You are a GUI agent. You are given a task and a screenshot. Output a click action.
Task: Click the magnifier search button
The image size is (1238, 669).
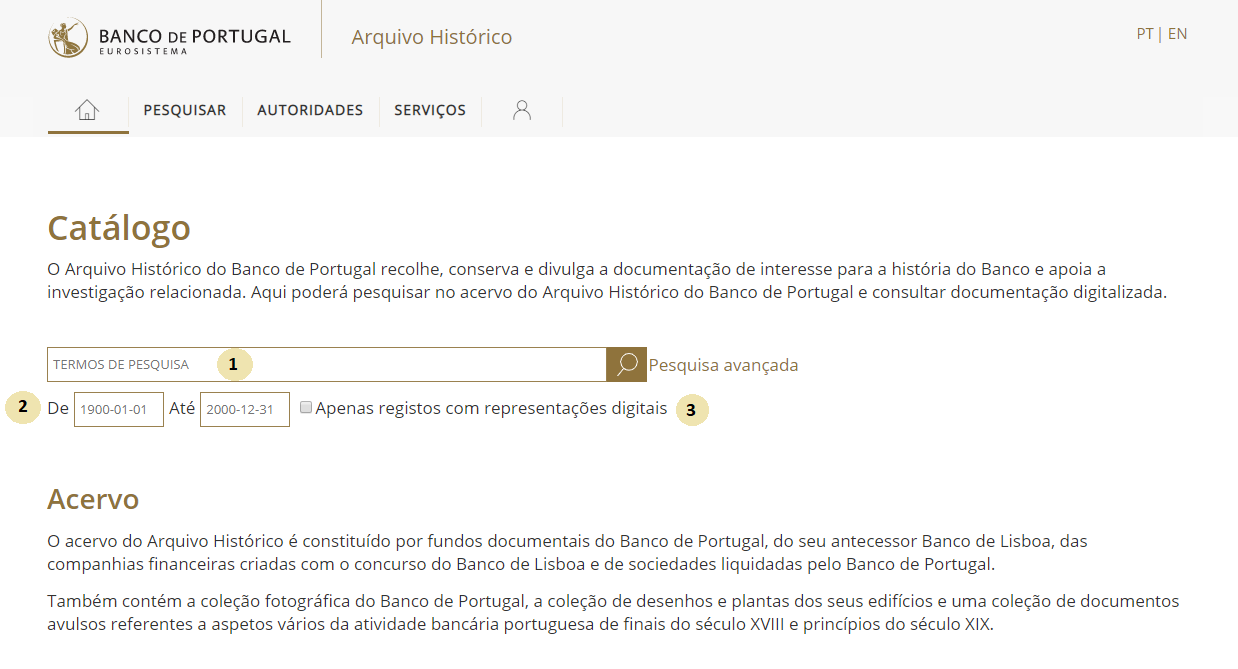coord(627,365)
